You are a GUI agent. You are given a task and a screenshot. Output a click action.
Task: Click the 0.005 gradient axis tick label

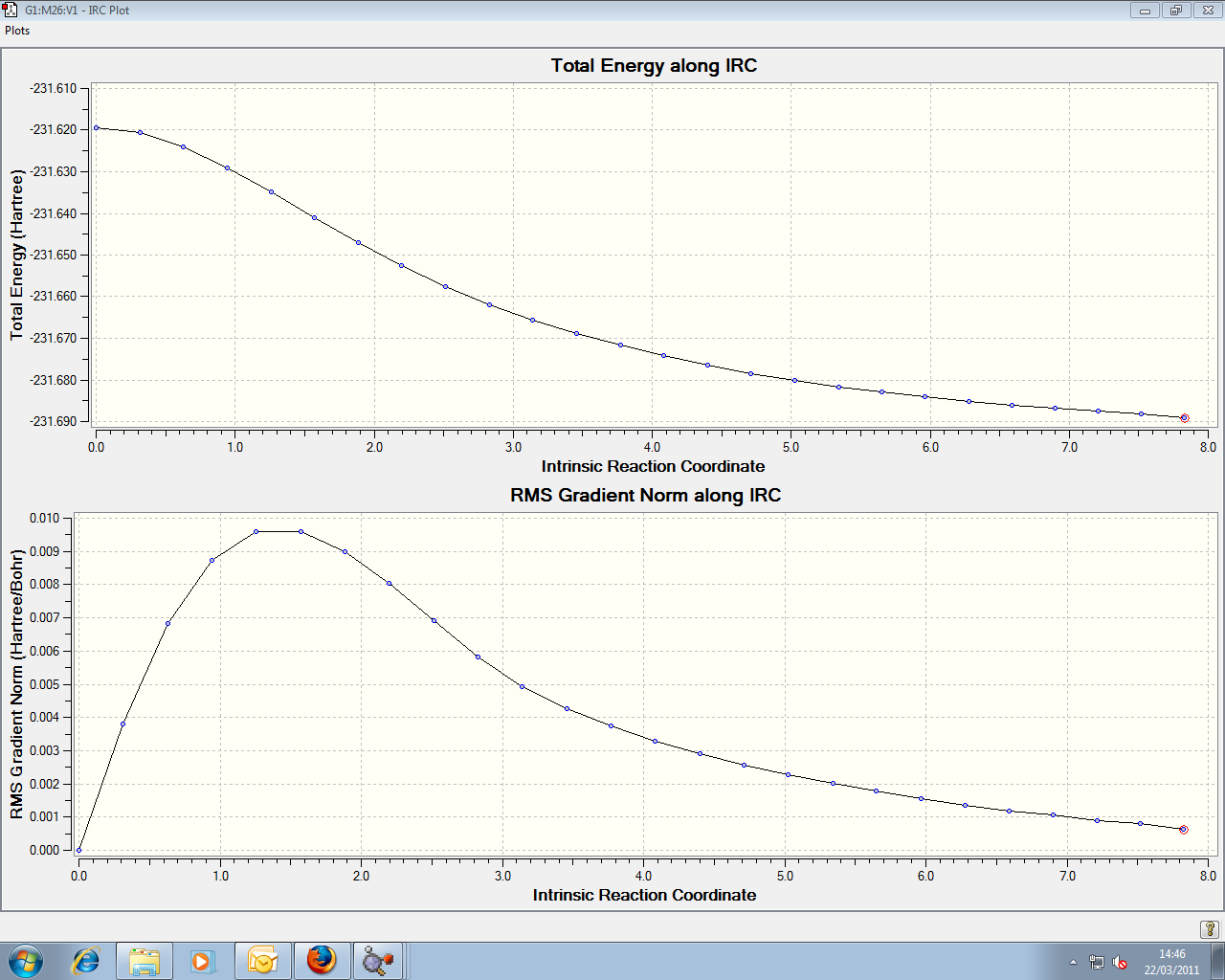[44, 684]
